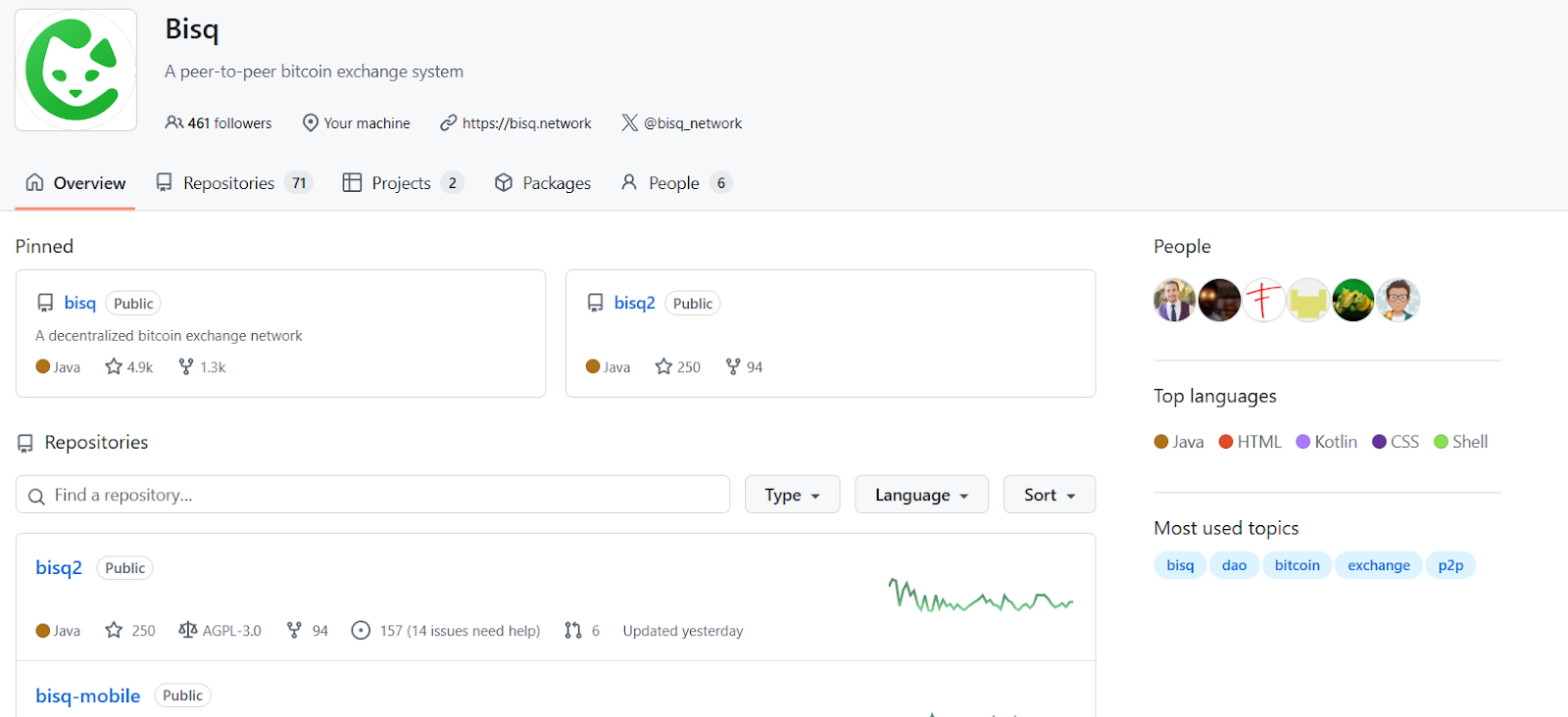Open the People tab

pos(676,183)
